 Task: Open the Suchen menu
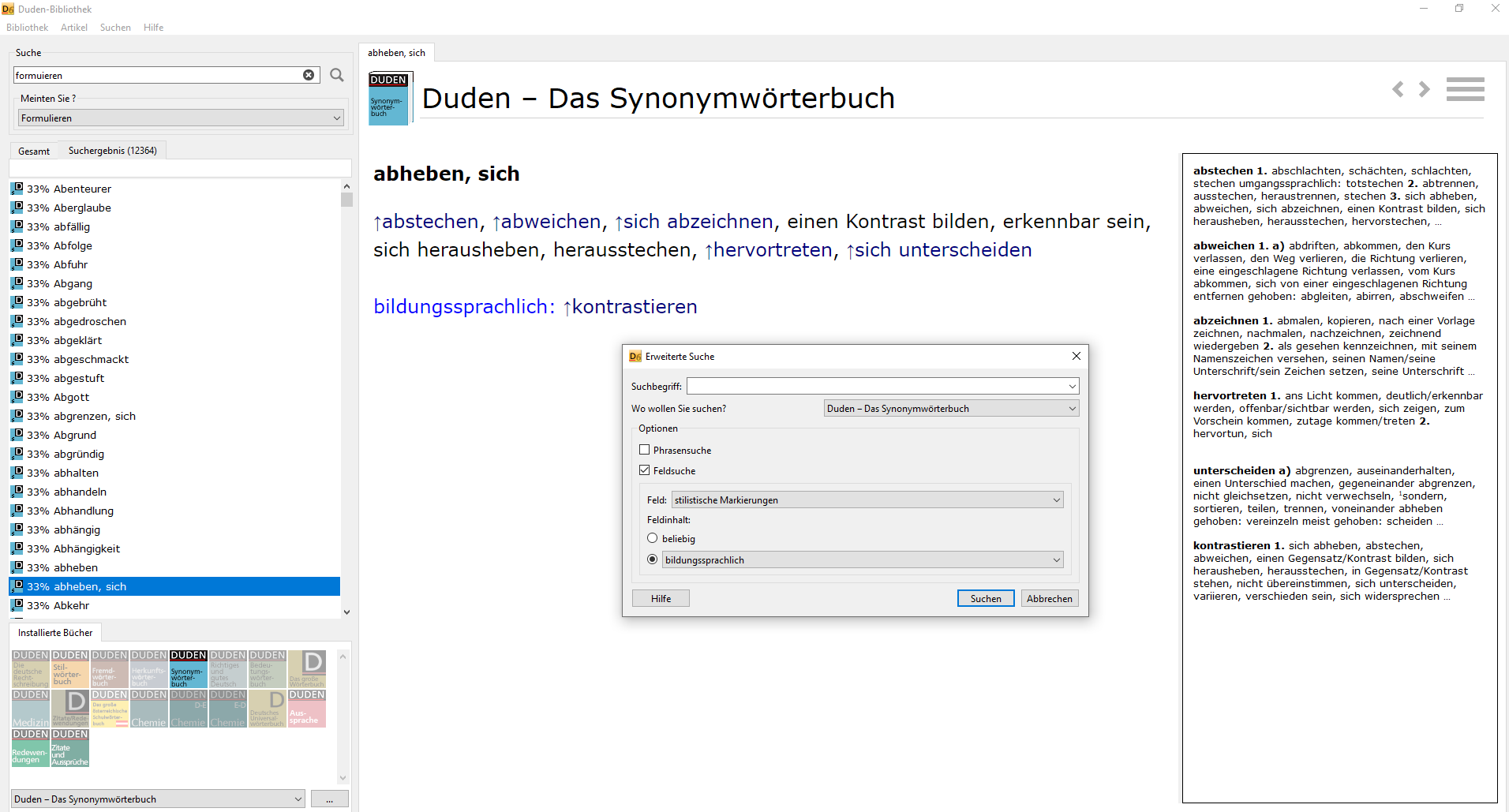point(115,27)
